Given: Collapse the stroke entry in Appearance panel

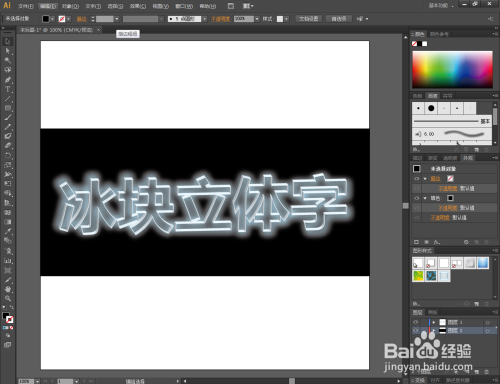Looking at the screenshot, I should pos(425,179).
